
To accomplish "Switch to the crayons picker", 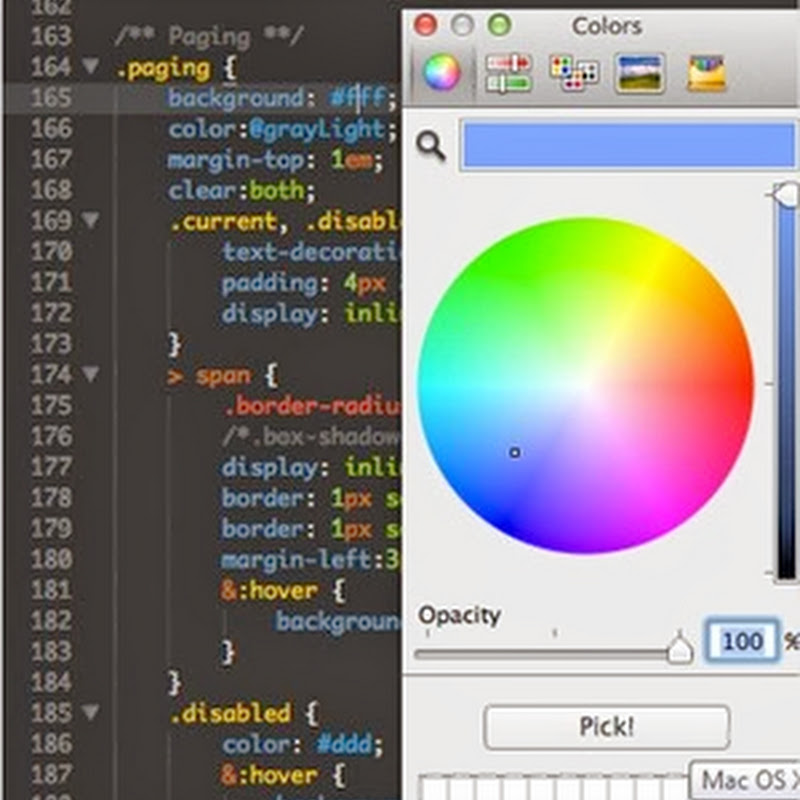I will [707, 73].
